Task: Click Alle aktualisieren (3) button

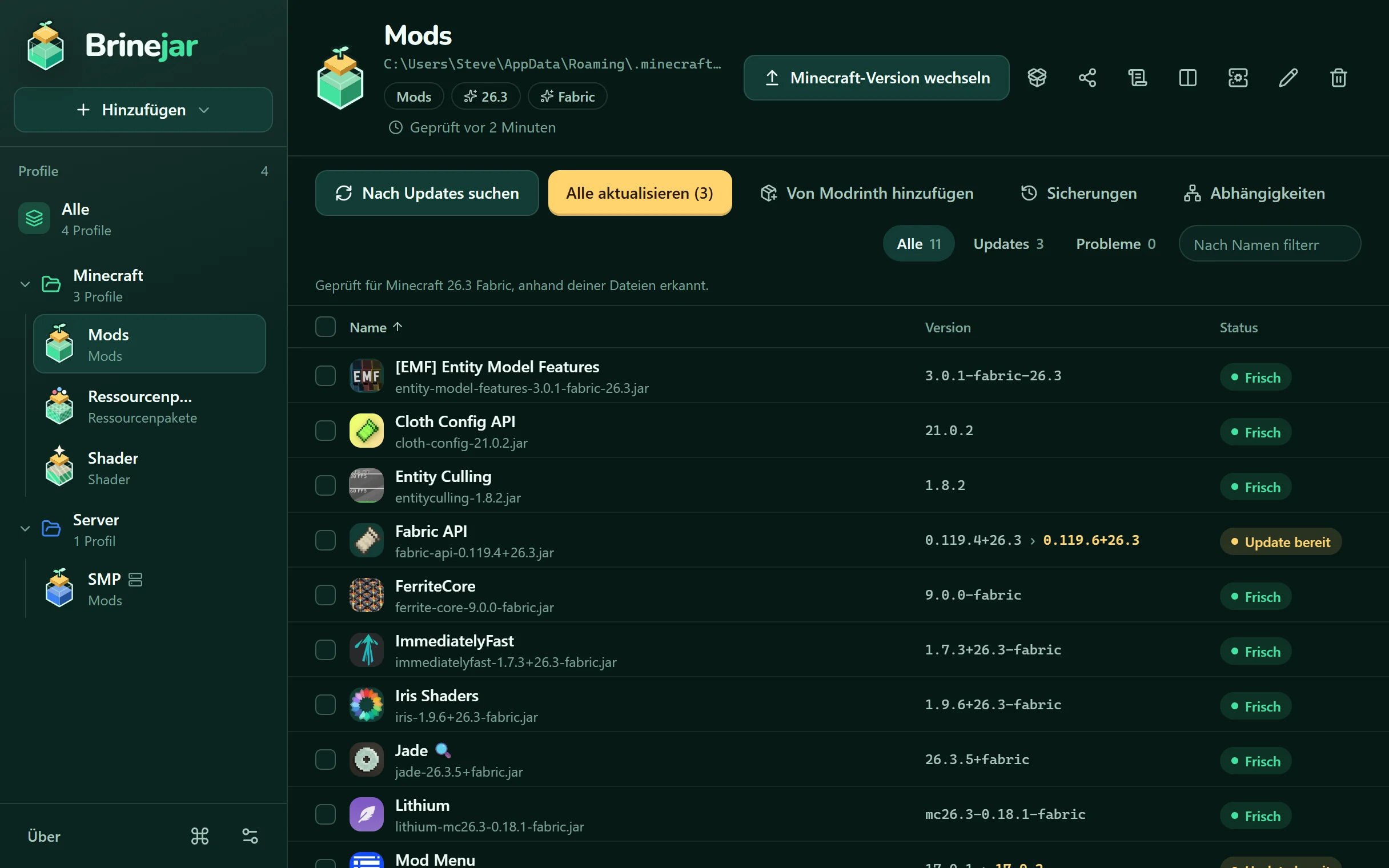Action: [640, 193]
